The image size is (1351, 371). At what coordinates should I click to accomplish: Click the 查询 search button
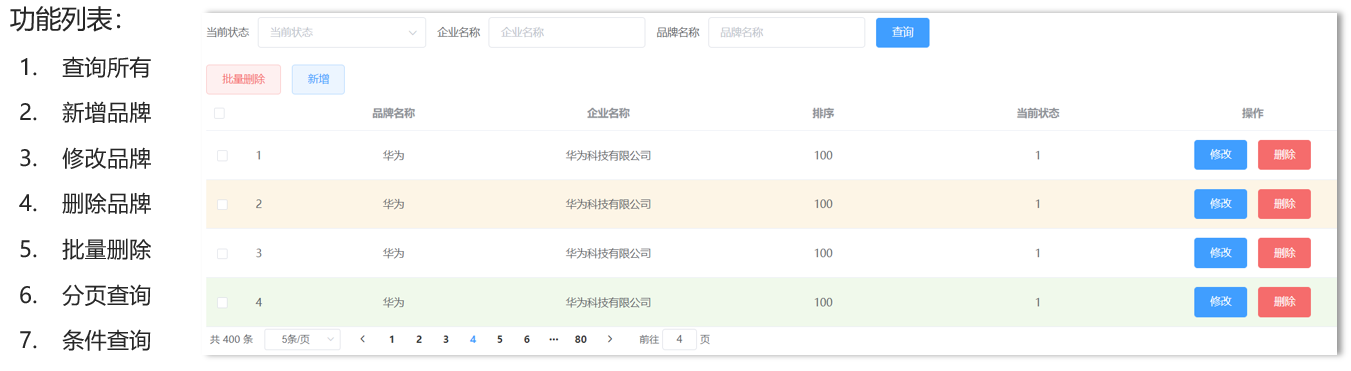(902, 32)
